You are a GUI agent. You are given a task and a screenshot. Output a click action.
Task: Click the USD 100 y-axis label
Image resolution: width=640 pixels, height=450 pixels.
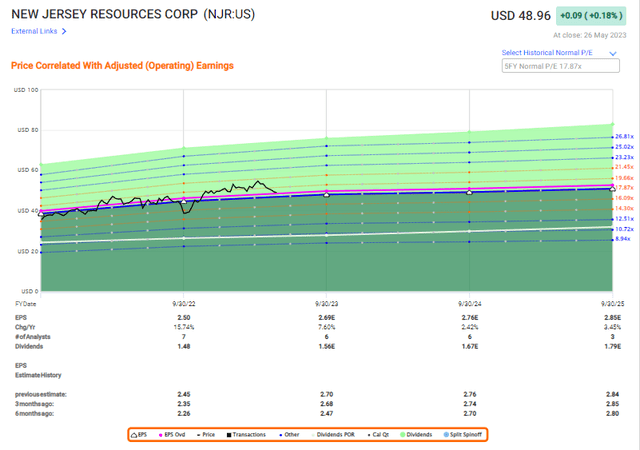[x=26, y=90]
